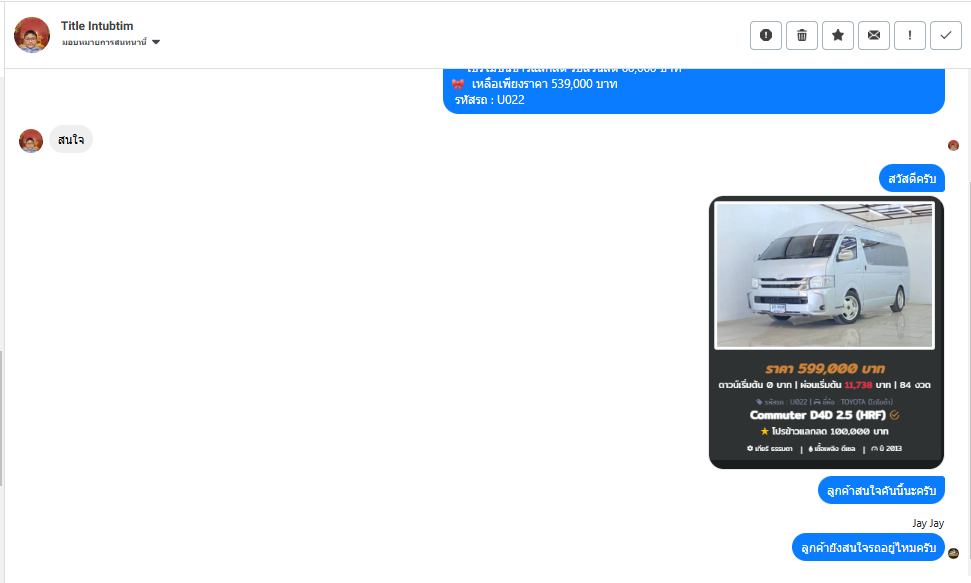Select the ลูกค้าสนใจคันนี้นะครับ message bubble
This screenshot has height=583, width=971.
pyautogui.click(x=881, y=490)
